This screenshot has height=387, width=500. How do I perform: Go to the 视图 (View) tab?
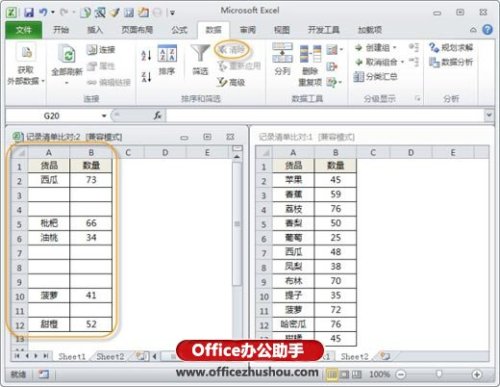[x=282, y=30]
